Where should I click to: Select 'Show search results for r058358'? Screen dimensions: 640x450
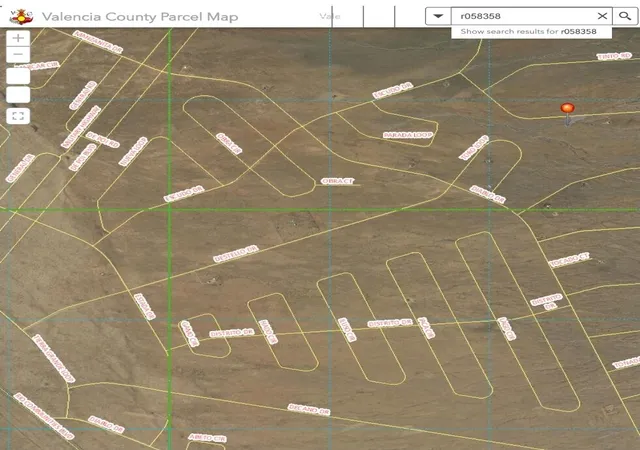pyautogui.click(x=531, y=31)
